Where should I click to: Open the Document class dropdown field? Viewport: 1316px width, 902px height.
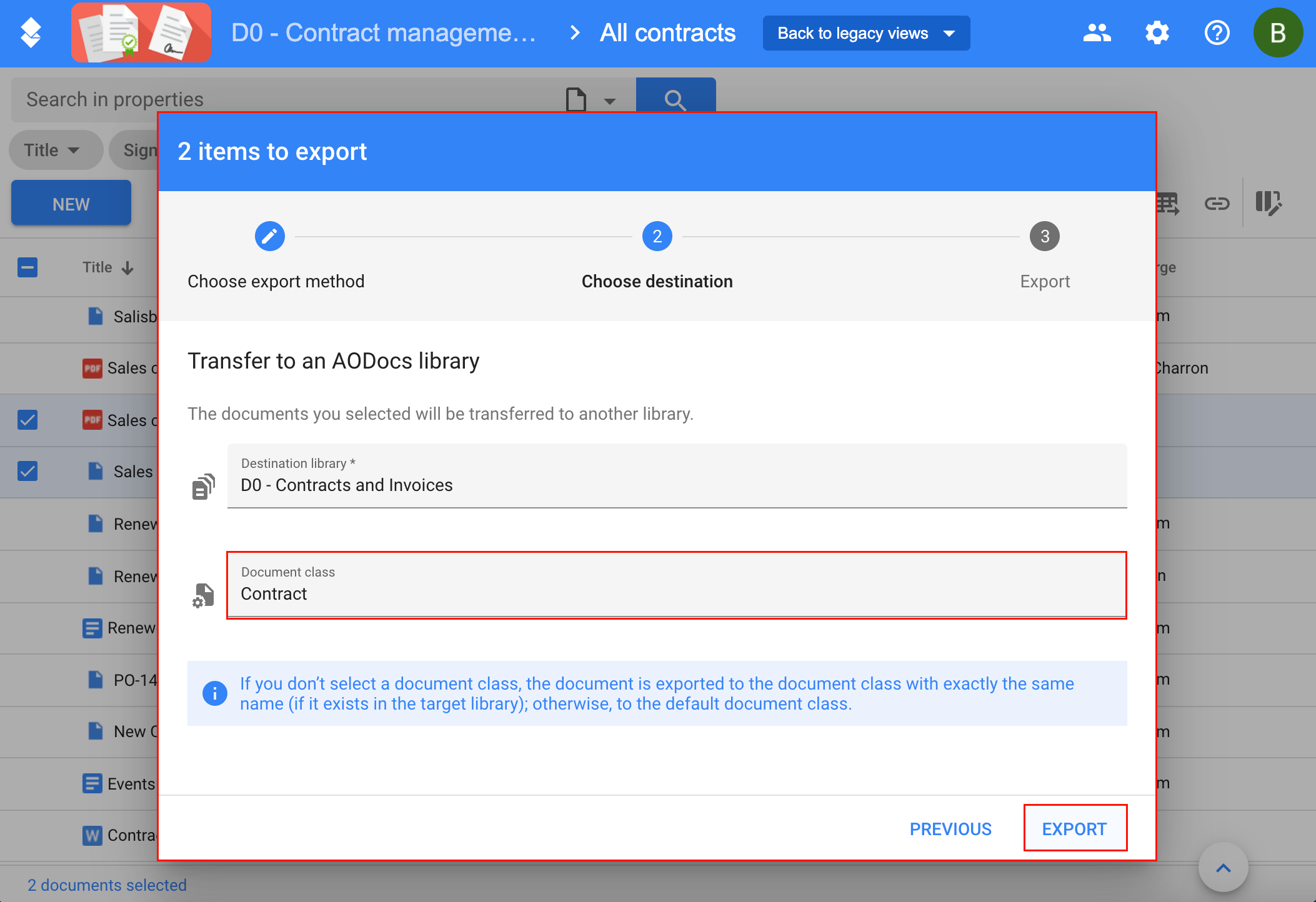[677, 585]
